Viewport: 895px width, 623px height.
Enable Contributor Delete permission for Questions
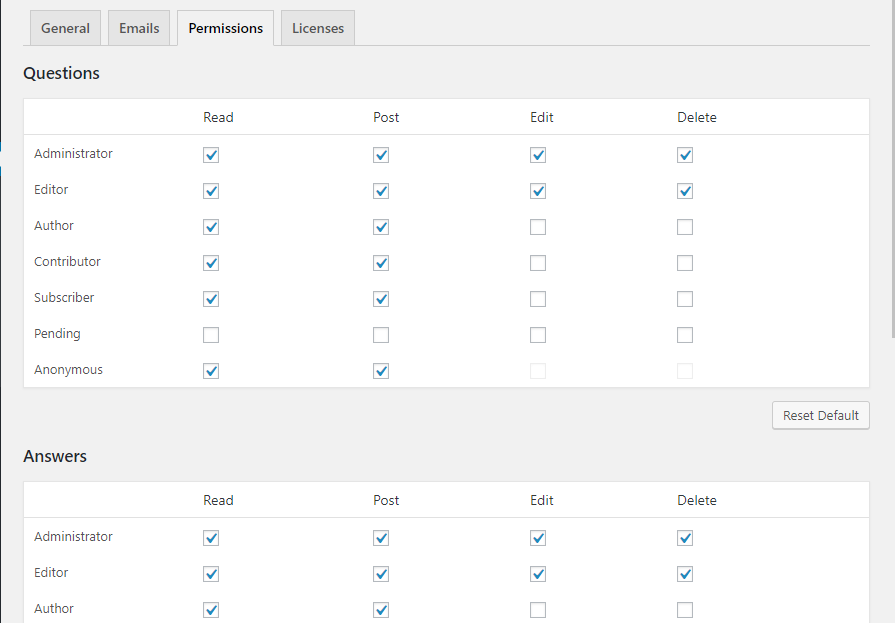point(685,263)
